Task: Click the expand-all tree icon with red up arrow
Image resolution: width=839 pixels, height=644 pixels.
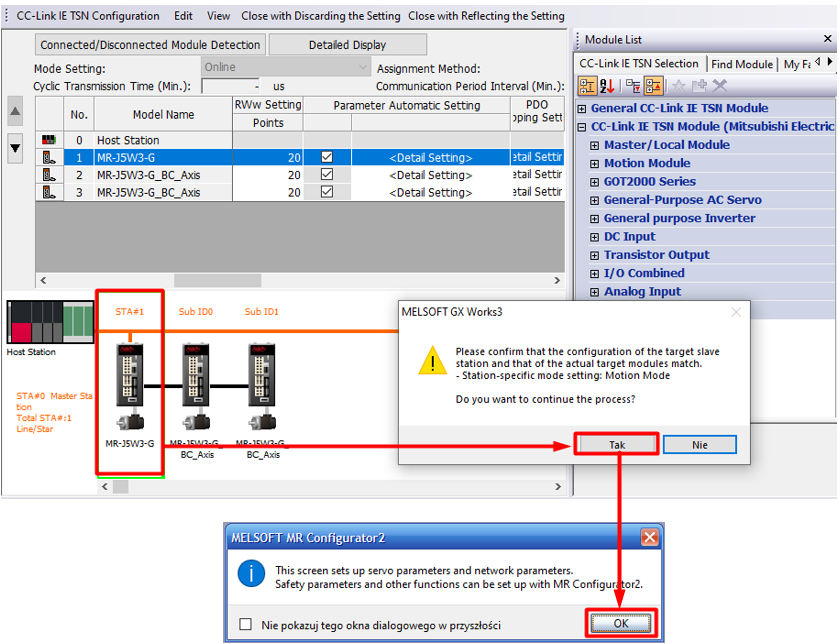Action: tap(653, 86)
